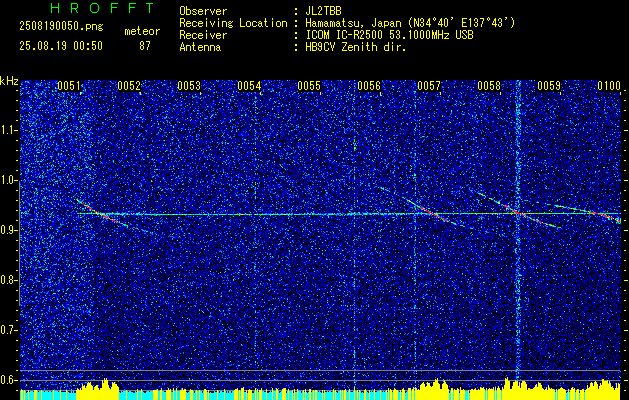This screenshot has width=629, height=400.
Task: Click the 0052 time marker
Action: pos(129,86)
